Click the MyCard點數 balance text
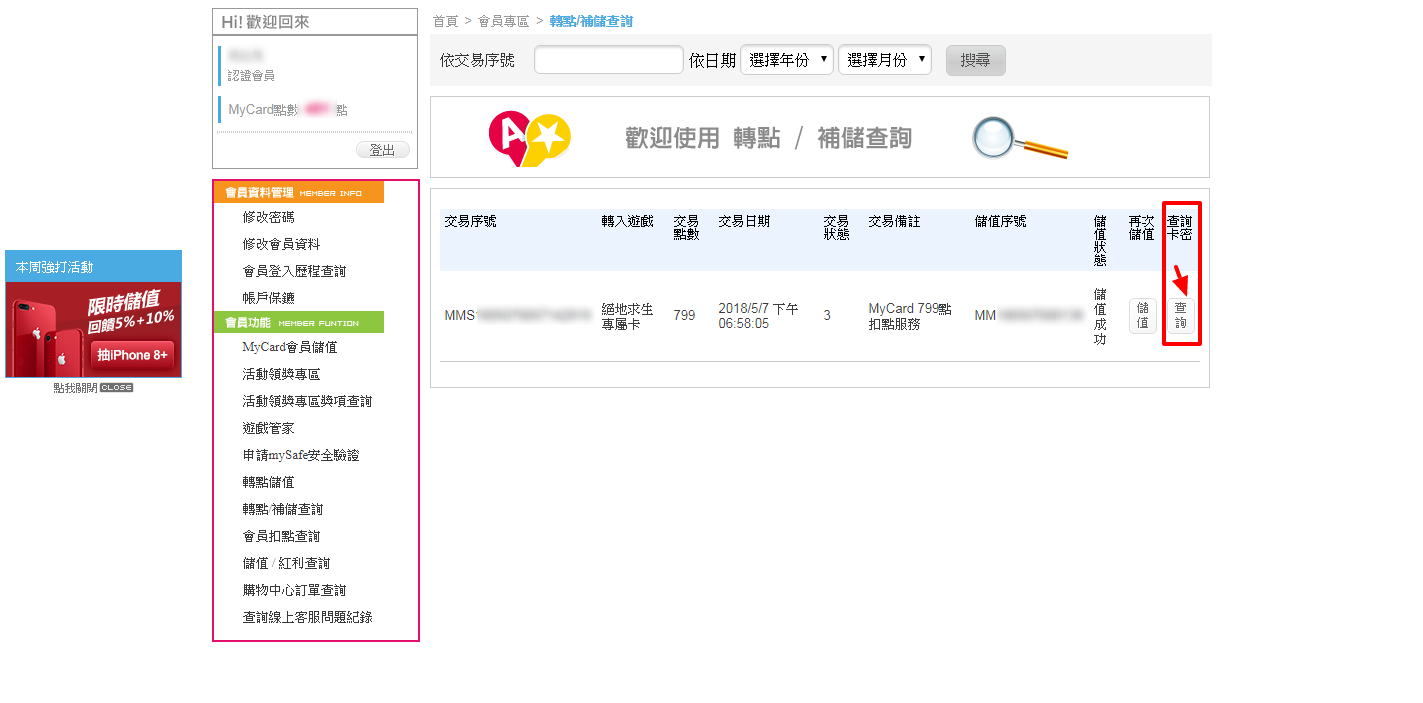This screenshot has height=703, width=1423. (x=288, y=110)
